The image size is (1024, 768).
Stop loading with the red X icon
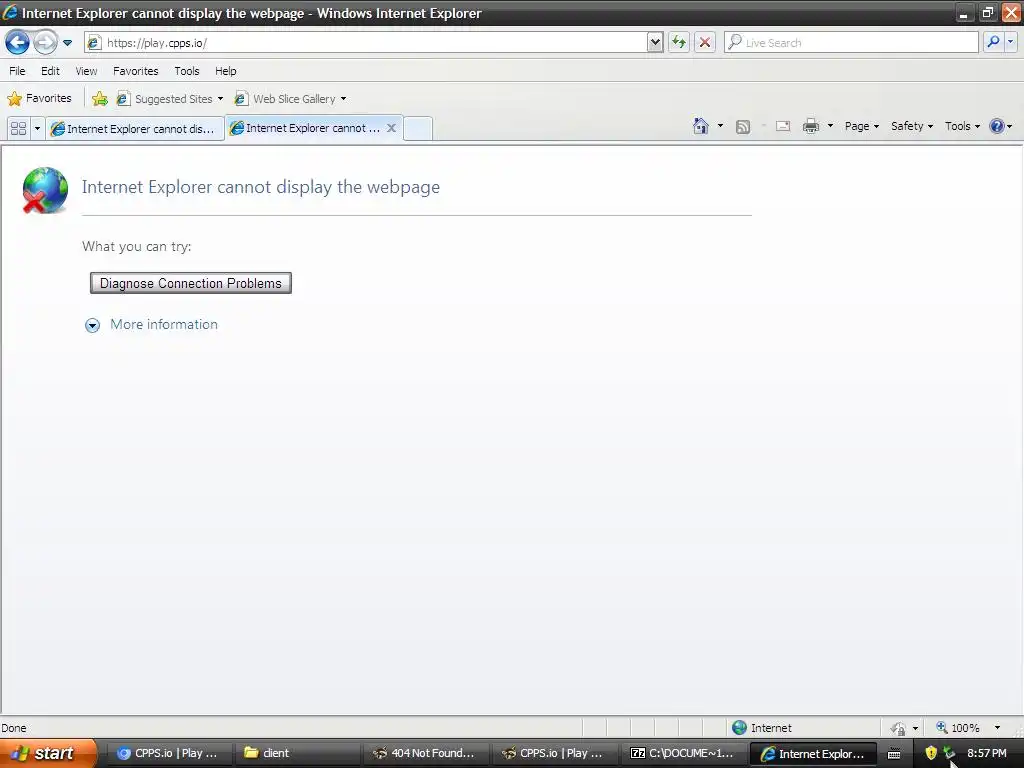705,42
